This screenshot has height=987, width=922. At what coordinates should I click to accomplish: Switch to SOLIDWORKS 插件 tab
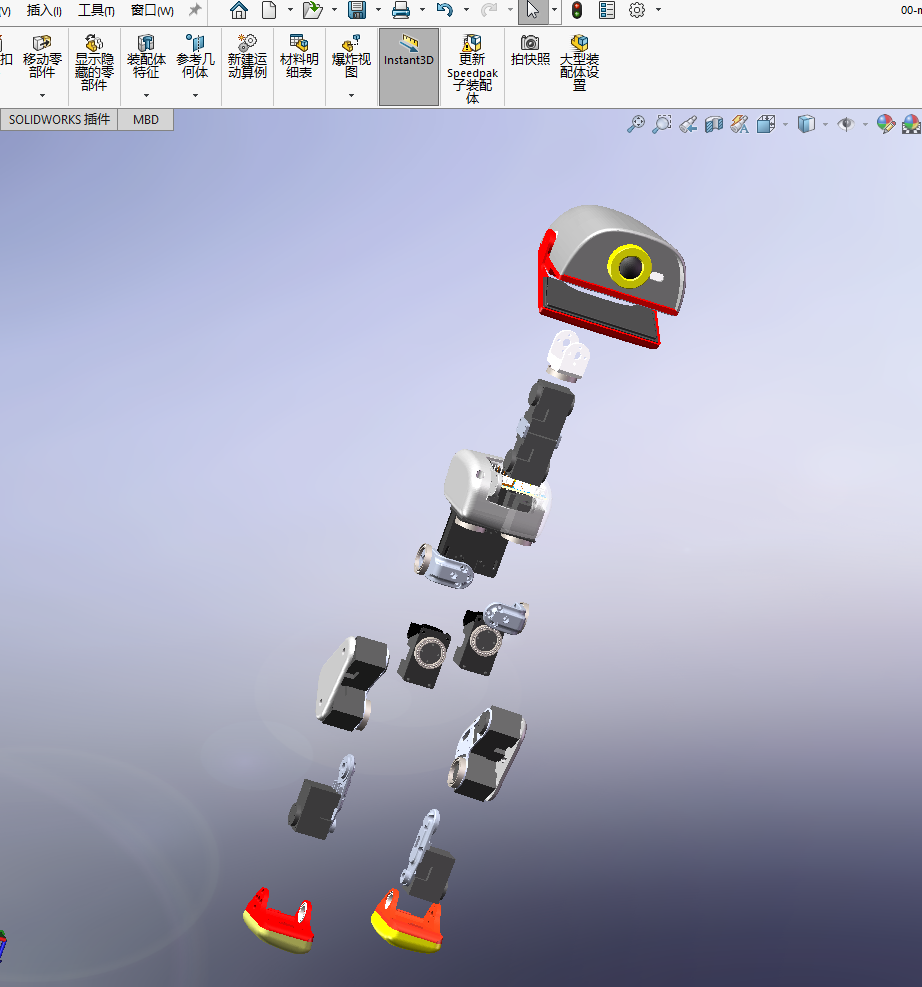click(x=59, y=120)
